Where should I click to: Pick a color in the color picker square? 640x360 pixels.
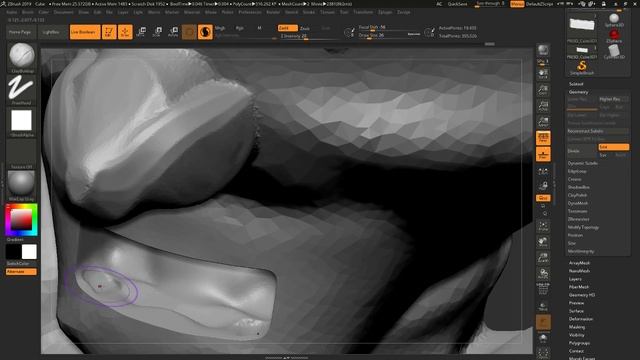pyautogui.click(x=21, y=220)
